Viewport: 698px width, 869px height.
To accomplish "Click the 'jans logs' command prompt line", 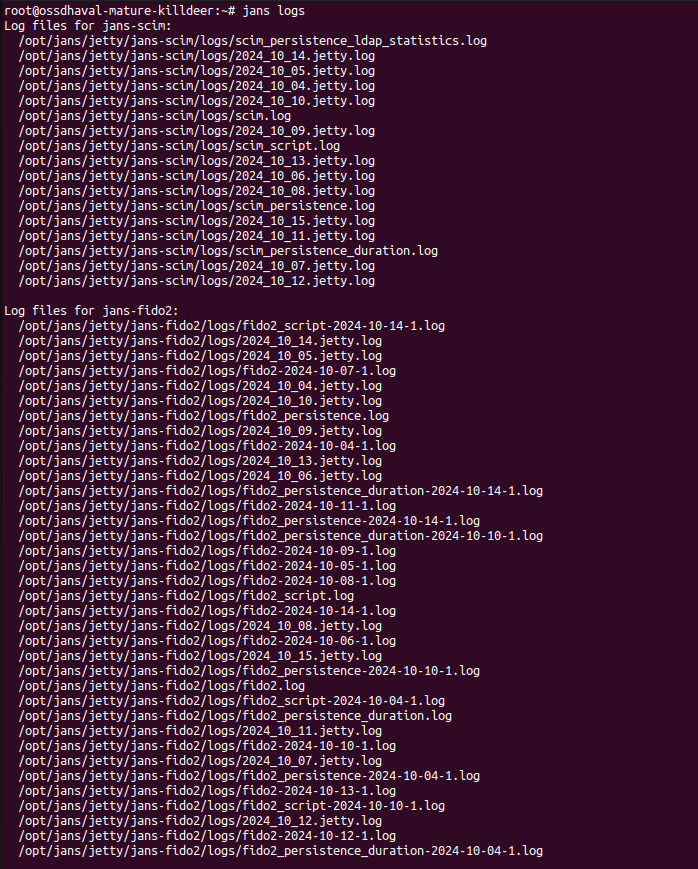I will tap(155, 10).
